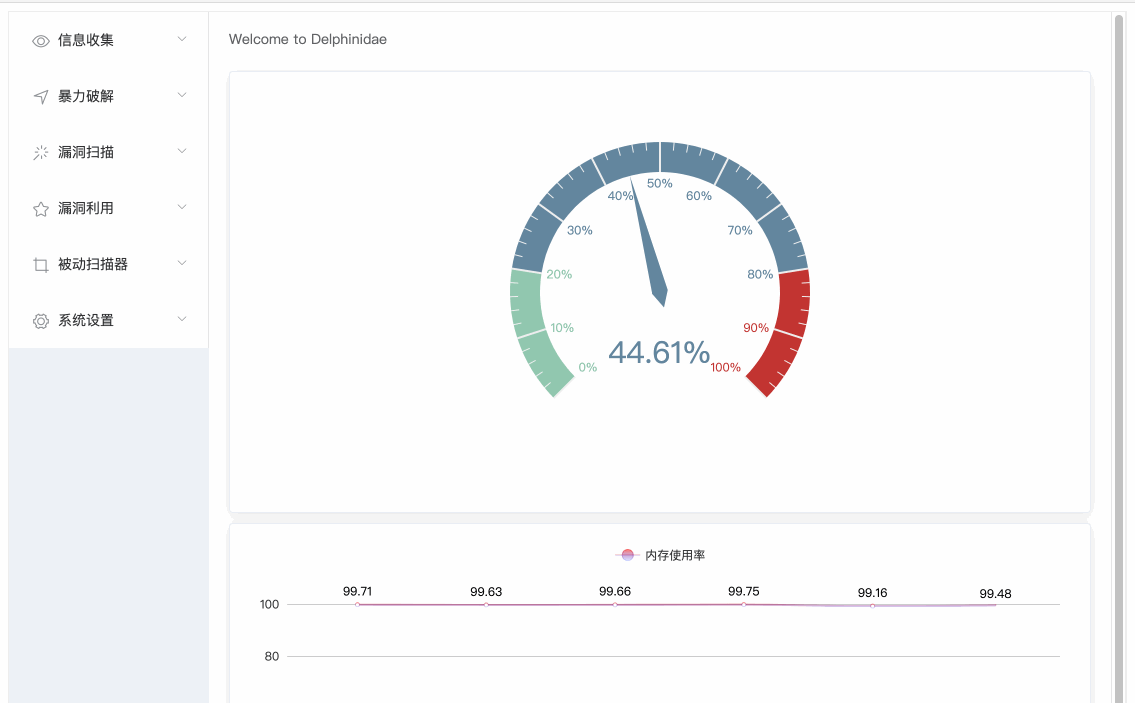Screen dimensions: 1135x703
Task: Expand the 漏洞扫描 submenu chevron
Action: point(182,151)
